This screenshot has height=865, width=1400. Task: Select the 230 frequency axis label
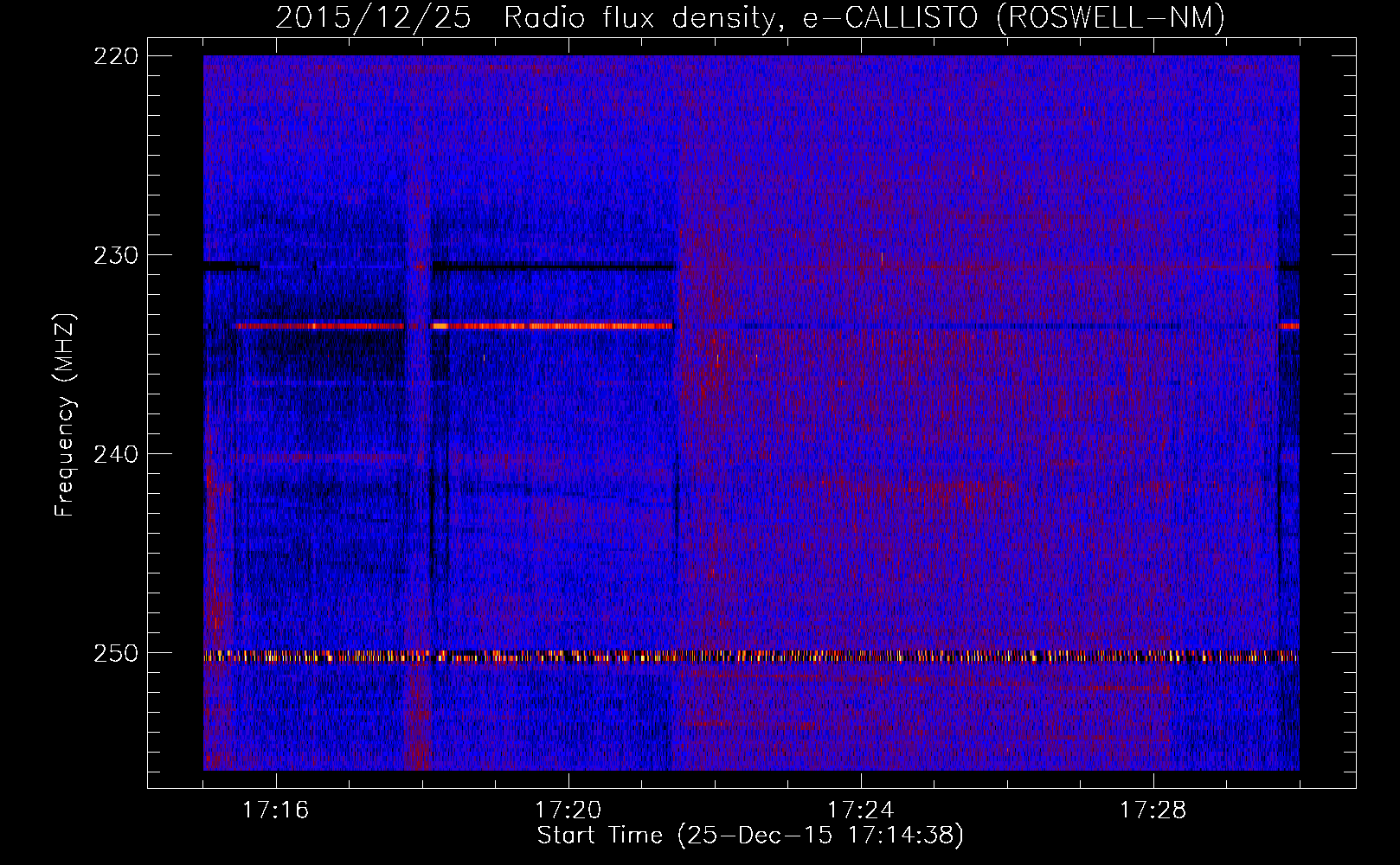(115, 255)
